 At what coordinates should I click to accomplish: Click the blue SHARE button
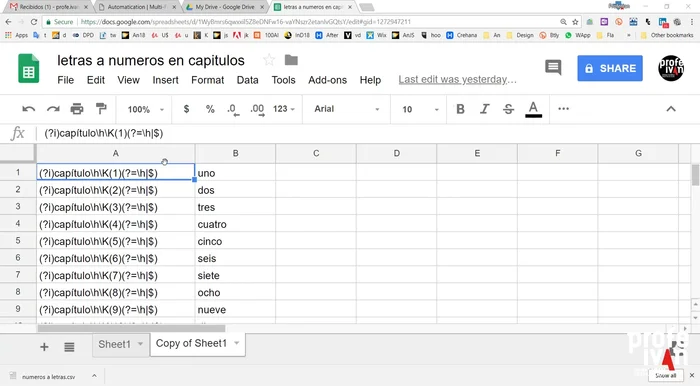[610, 68]
